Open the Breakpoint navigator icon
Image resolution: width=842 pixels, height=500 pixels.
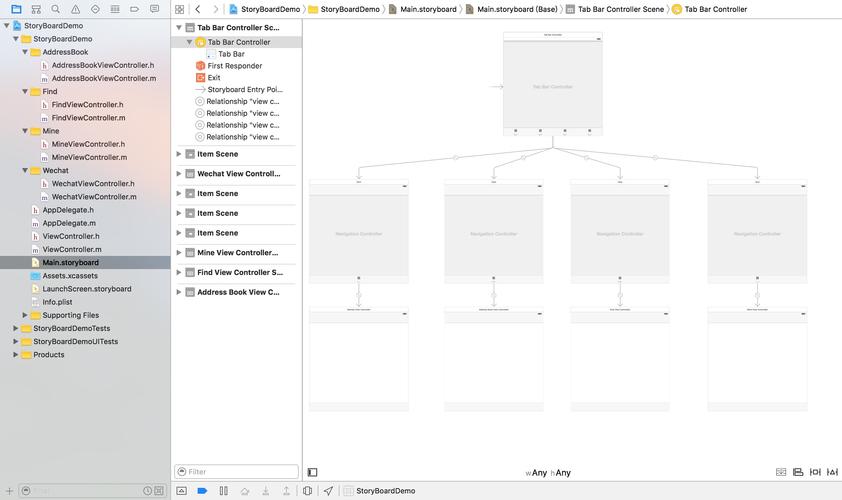coord(134,9)
